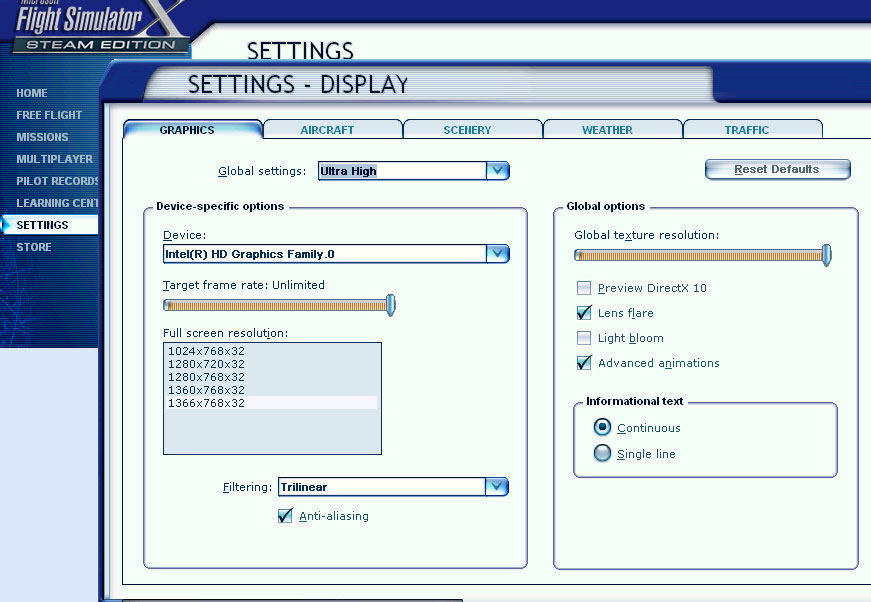Viewport: 871px width, 602px height.
Task: Click the Target frame rate slider
Action: click(278, 306)
